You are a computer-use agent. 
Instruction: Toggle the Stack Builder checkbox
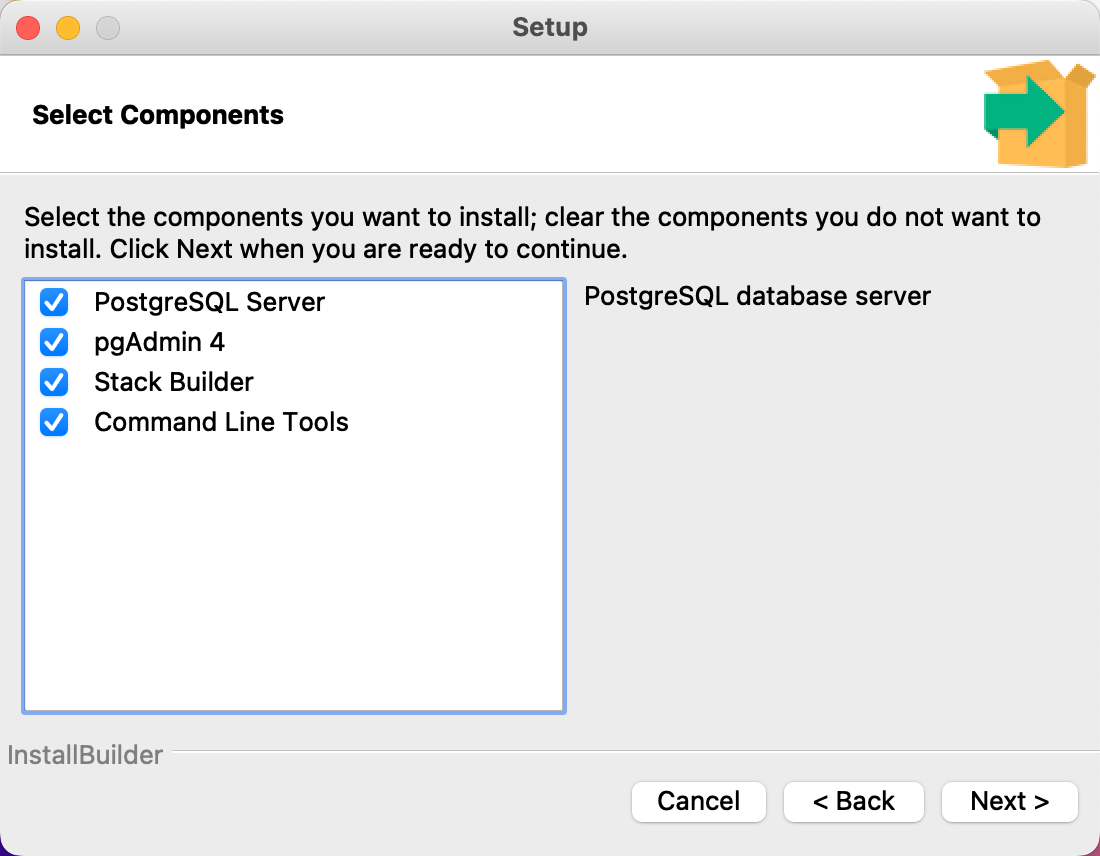click(x=54, y=382)
